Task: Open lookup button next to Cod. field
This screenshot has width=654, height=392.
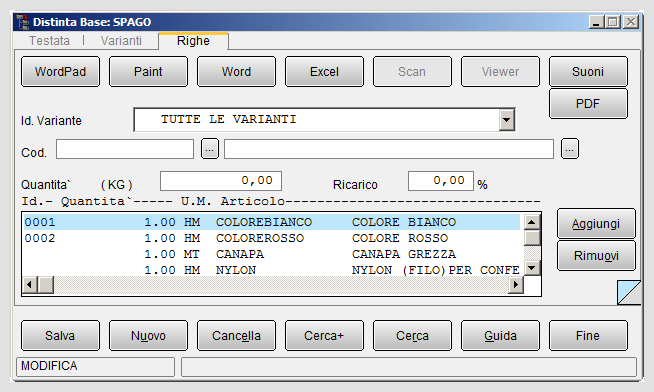Action: (210, 149)
